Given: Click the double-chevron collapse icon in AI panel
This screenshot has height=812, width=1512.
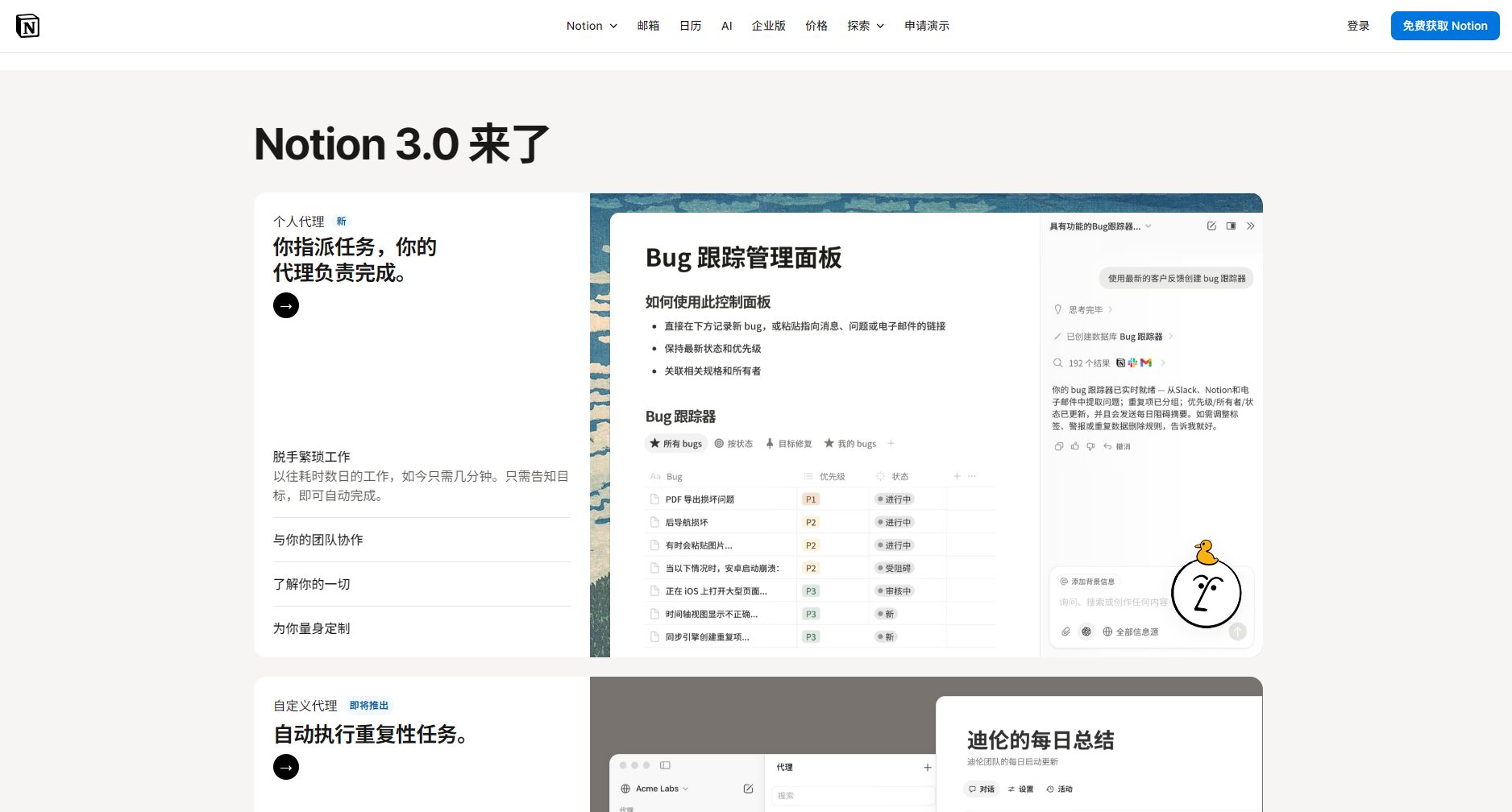Looking at the screenshot, I should tap(1250, 226).
